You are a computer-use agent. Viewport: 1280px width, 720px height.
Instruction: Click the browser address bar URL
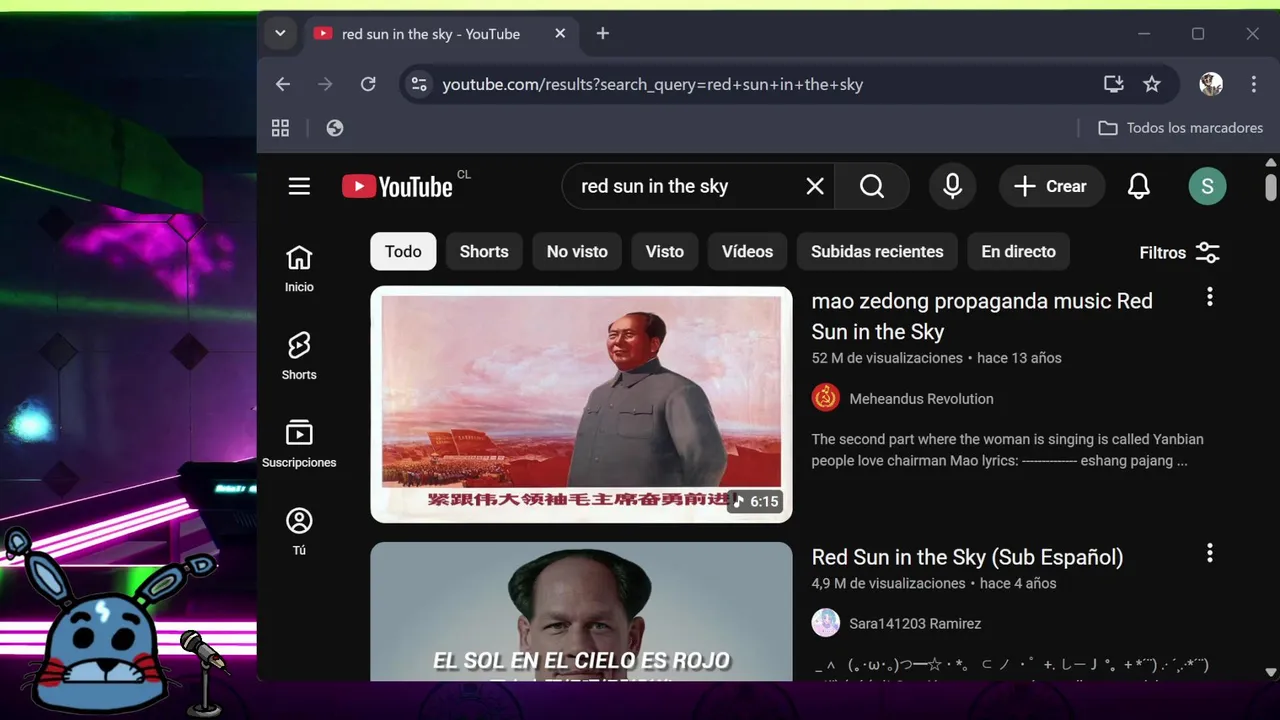(x=652, y=84)
